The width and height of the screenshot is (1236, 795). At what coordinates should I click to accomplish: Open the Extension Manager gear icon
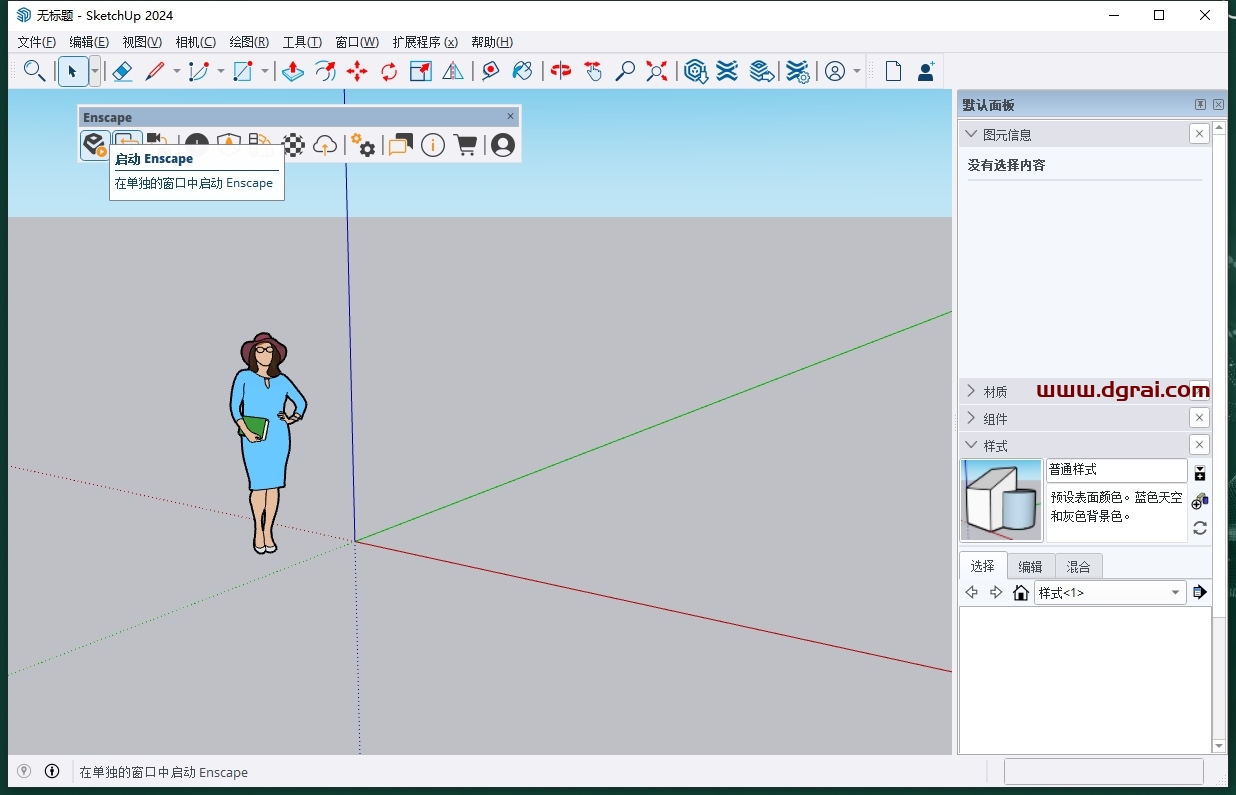pos(797,71)
